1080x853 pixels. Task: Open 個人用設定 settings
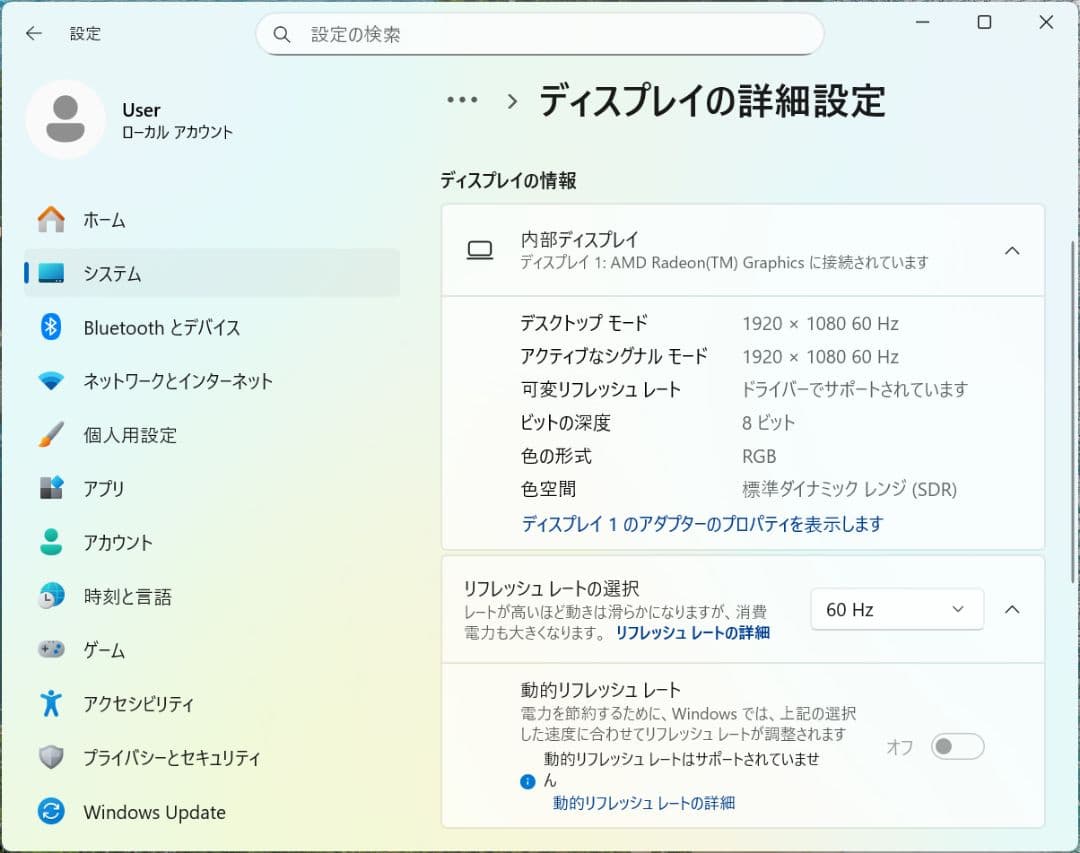tap(140, 435)
